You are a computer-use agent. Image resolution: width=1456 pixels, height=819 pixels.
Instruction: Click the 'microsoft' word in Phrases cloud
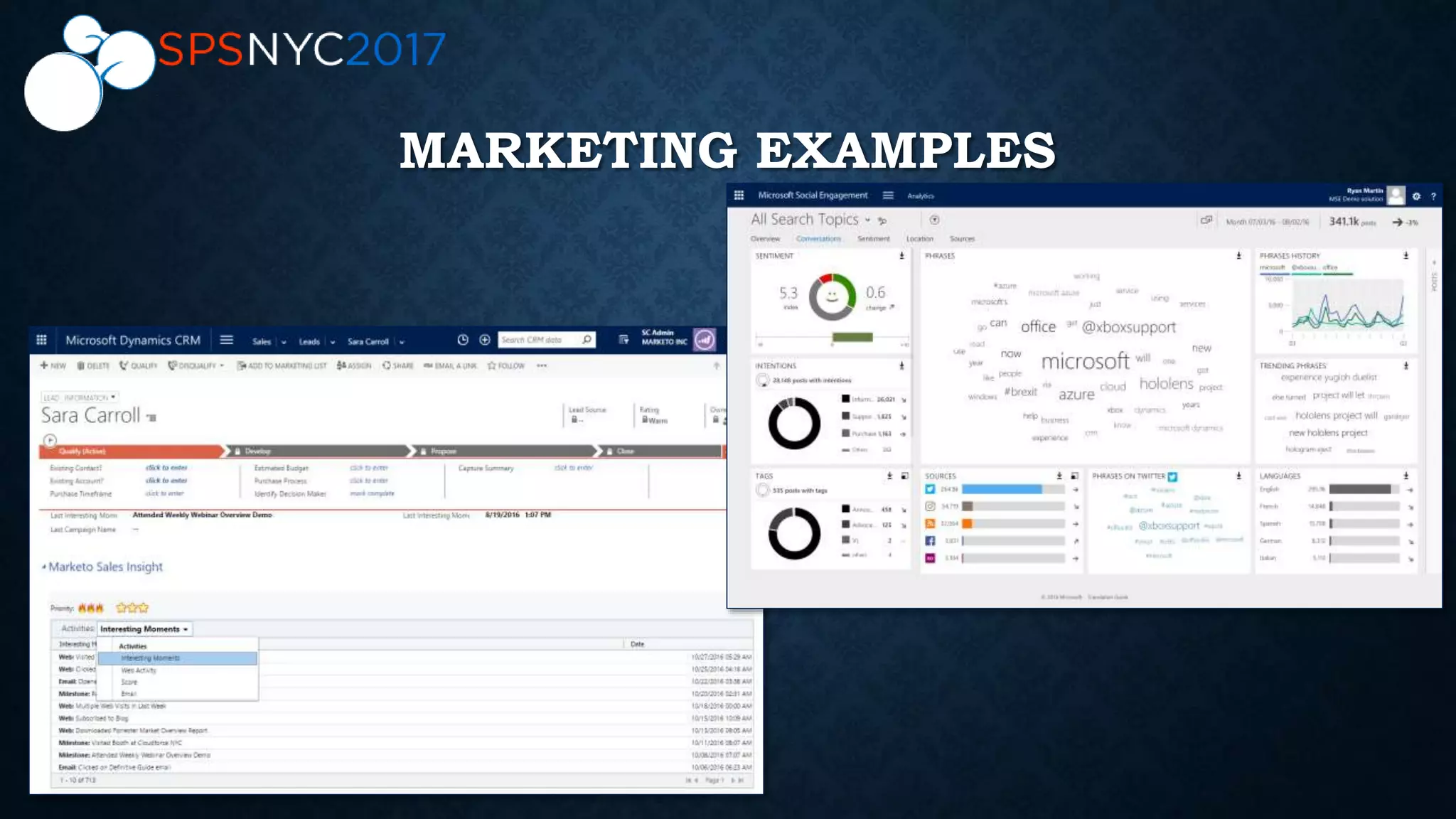[1085, 361]
